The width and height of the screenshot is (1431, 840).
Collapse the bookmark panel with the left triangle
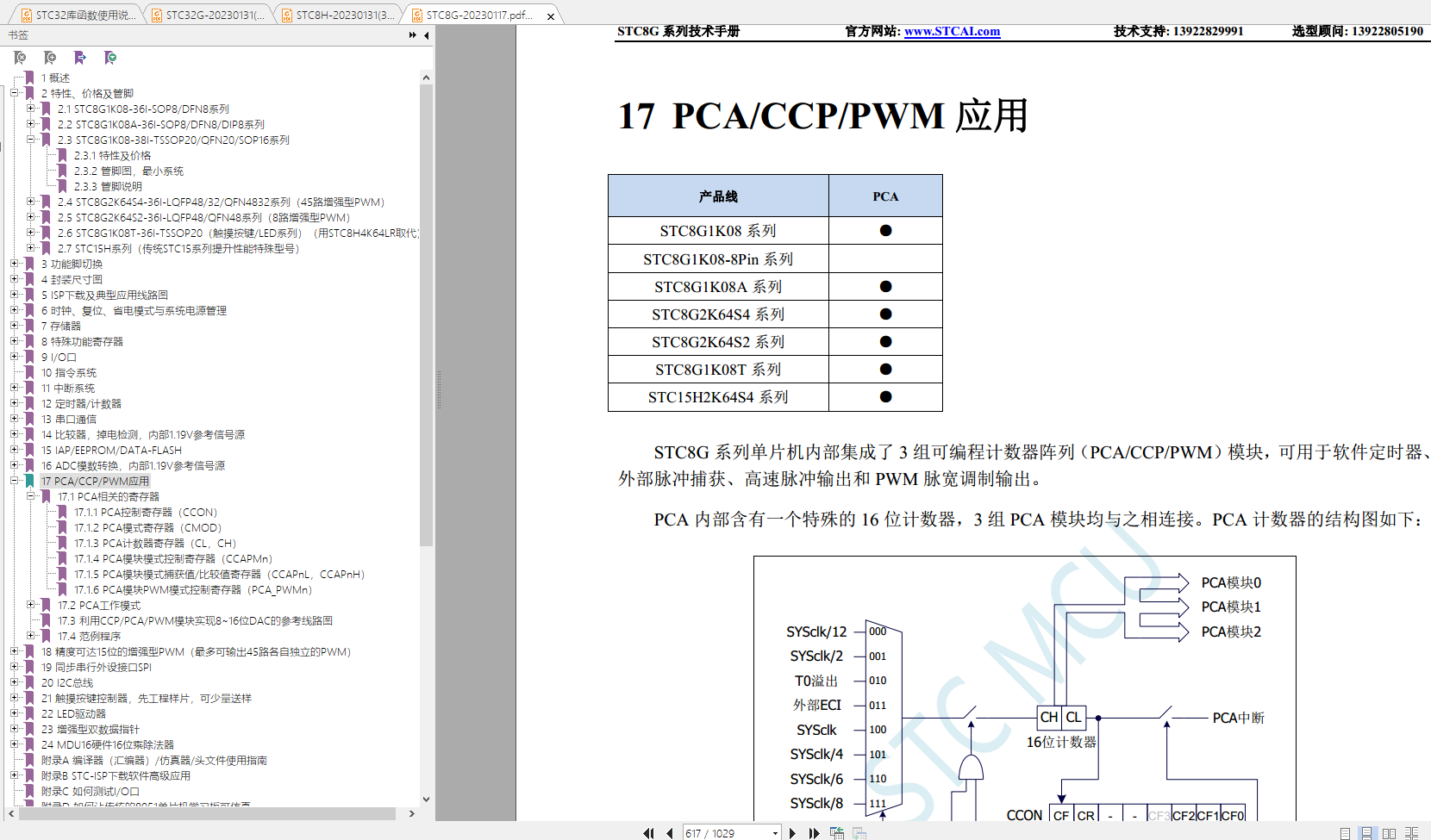(426, 35)
